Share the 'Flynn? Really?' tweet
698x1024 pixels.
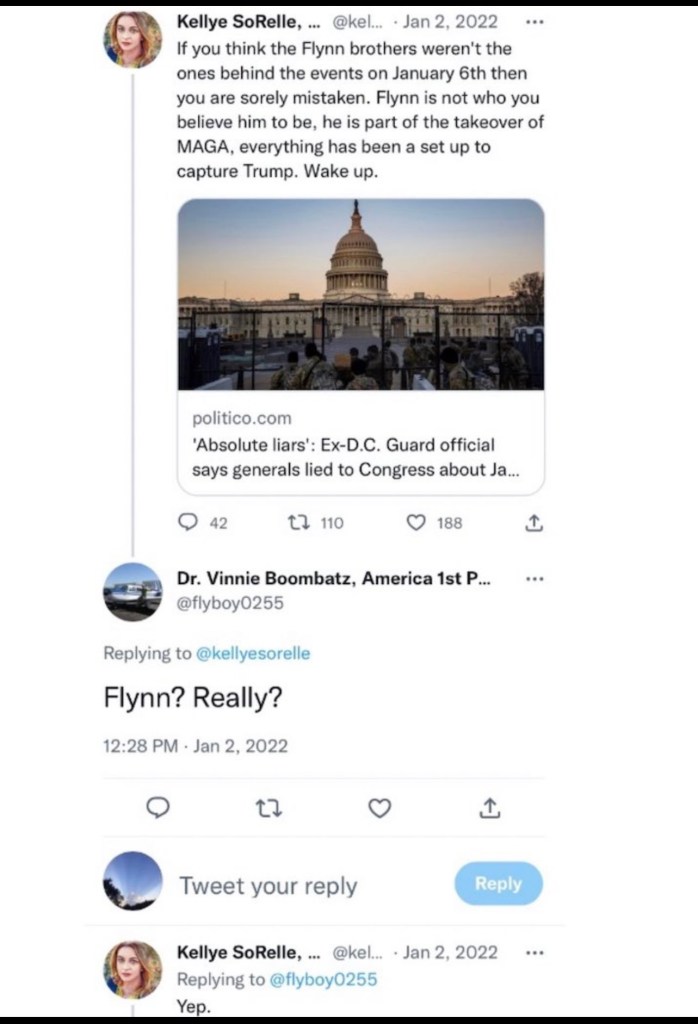coord(490,808)
